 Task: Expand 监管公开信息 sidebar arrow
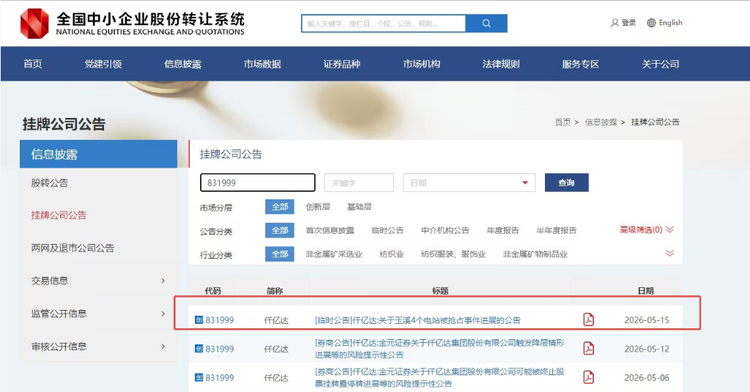coord(163,314)
